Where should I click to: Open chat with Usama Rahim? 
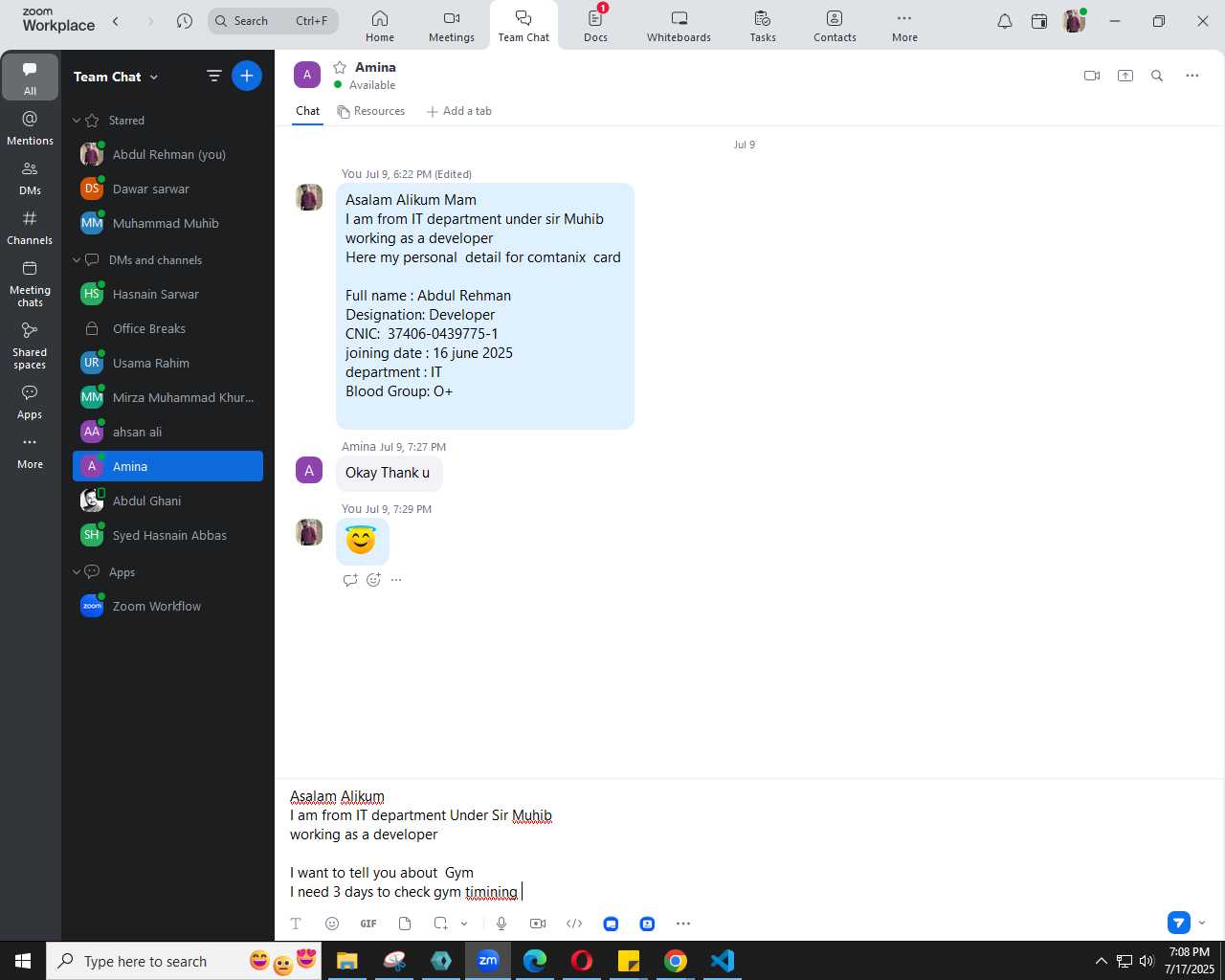(167, 363)
